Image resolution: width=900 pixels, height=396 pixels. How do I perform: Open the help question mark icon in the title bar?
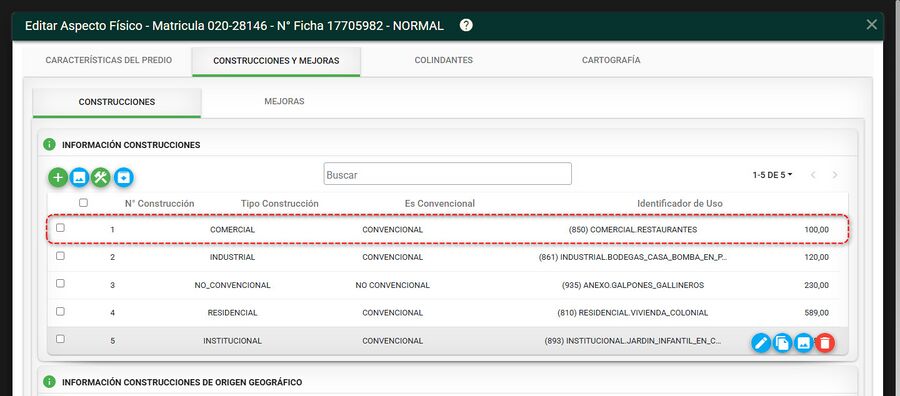(466, 25)
